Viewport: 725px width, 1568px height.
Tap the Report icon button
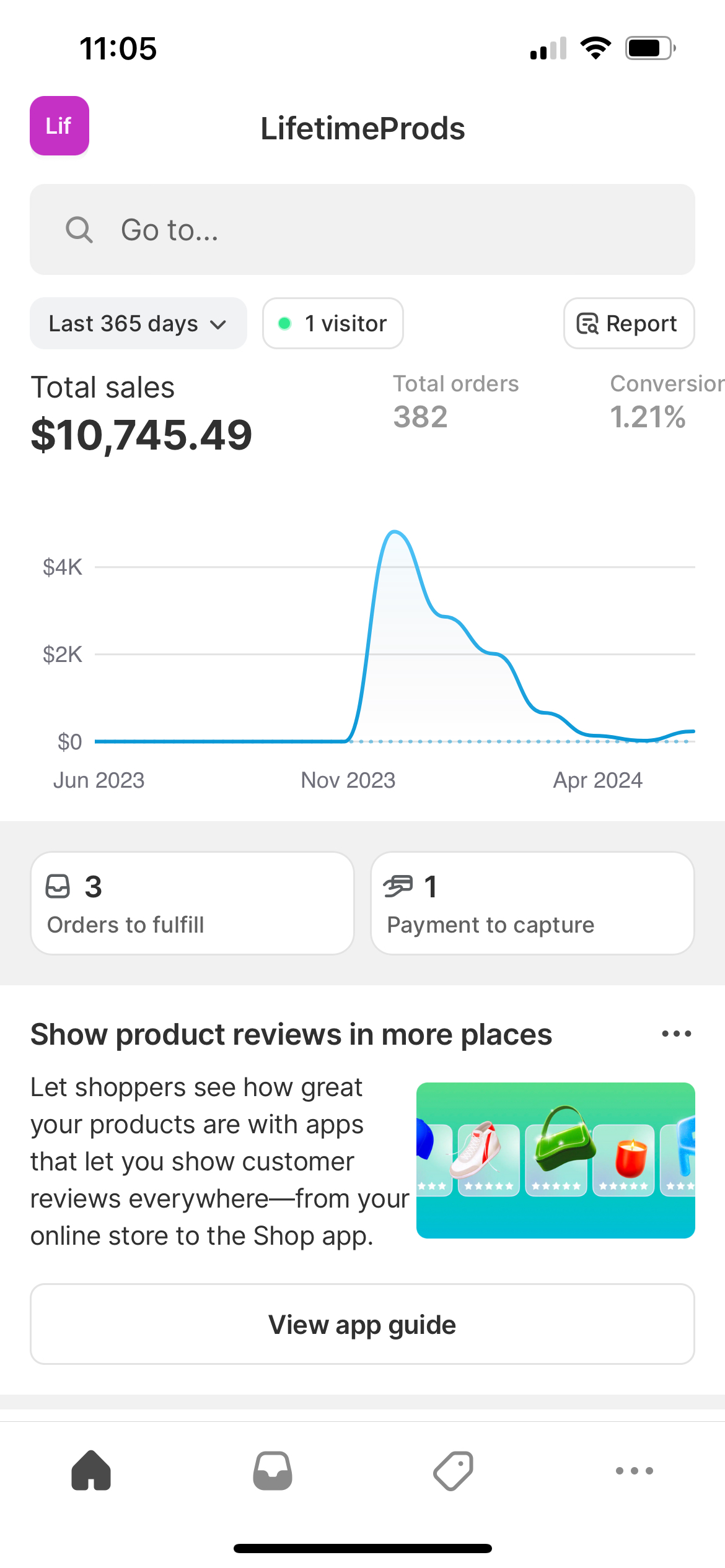pos(628,323)
